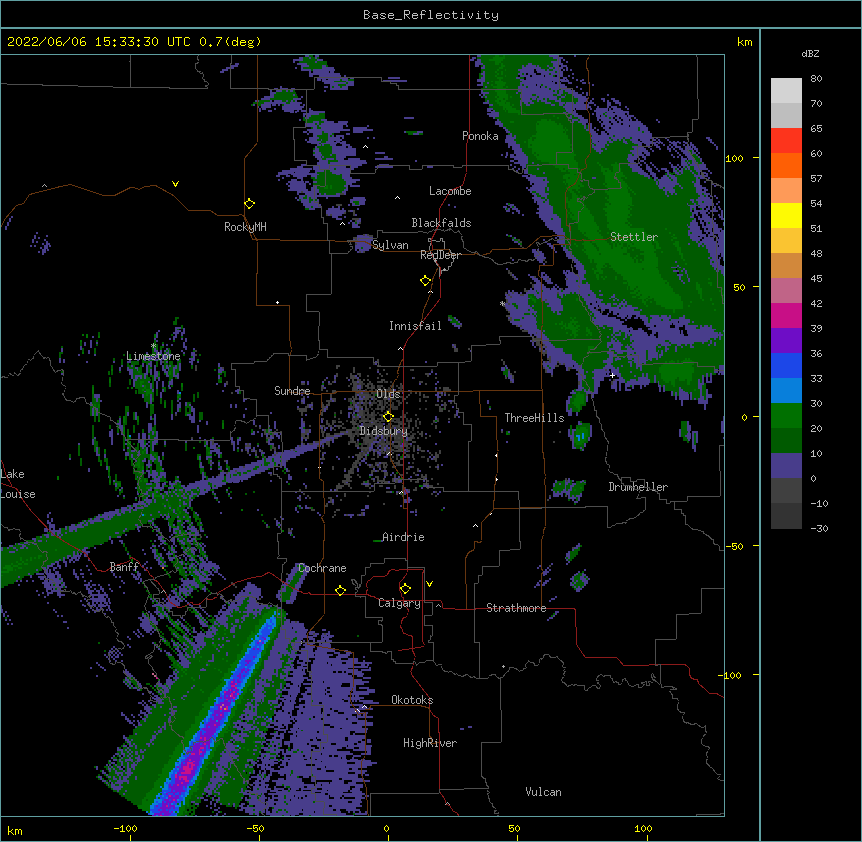Select the Drumheller city label
This screenshot has height=842, width=862.
pyautogui.click(x=638, y=487)
